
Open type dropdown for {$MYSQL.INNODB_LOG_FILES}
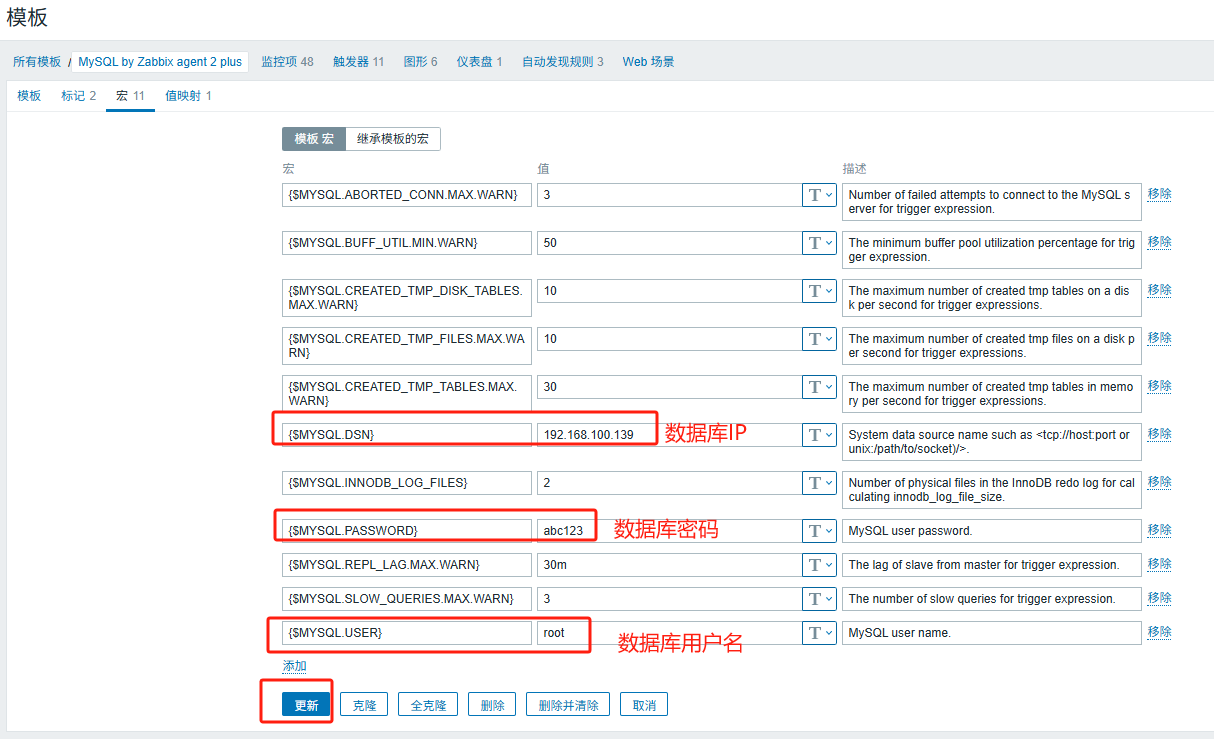pos(819,483)
